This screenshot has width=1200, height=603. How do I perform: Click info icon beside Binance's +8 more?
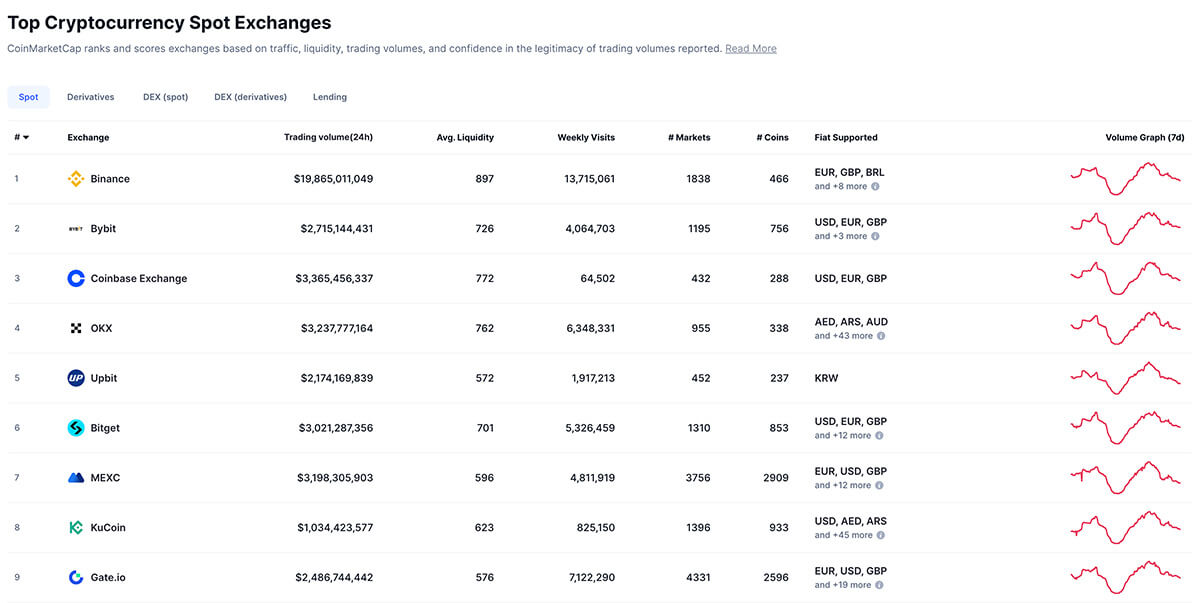tap(875, 187)
